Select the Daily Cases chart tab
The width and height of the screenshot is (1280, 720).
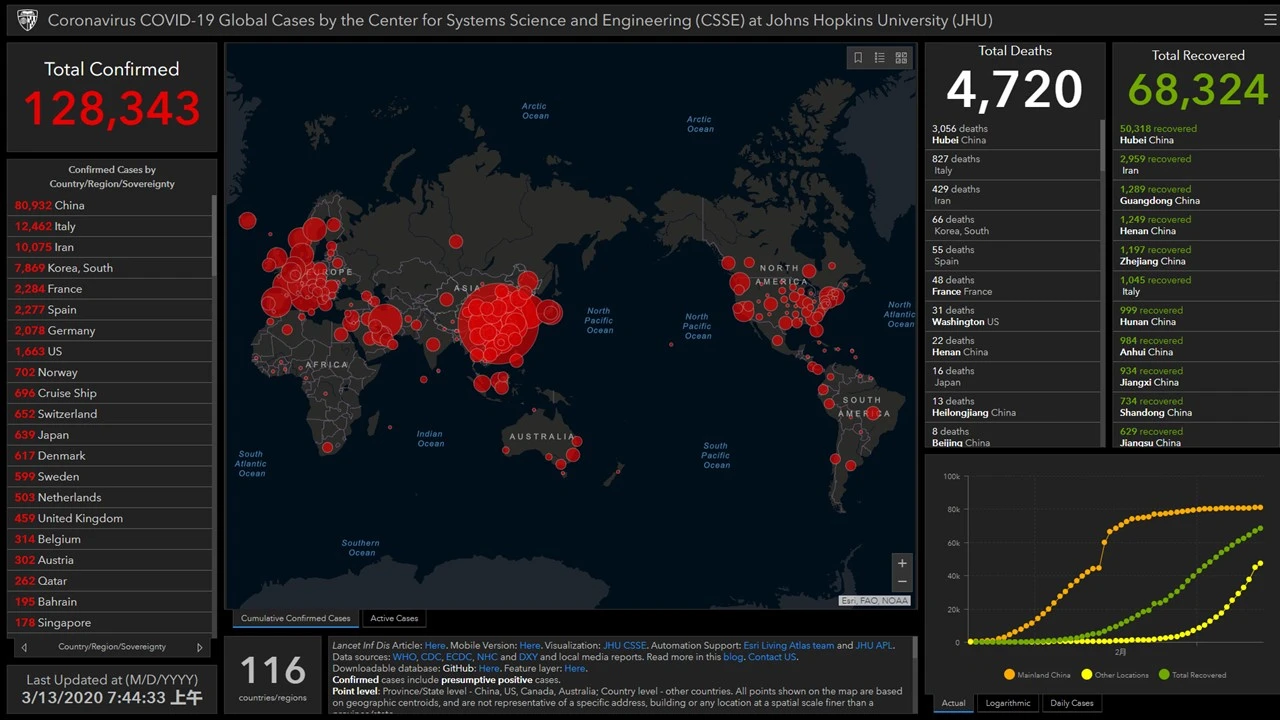pos(1071,703)
